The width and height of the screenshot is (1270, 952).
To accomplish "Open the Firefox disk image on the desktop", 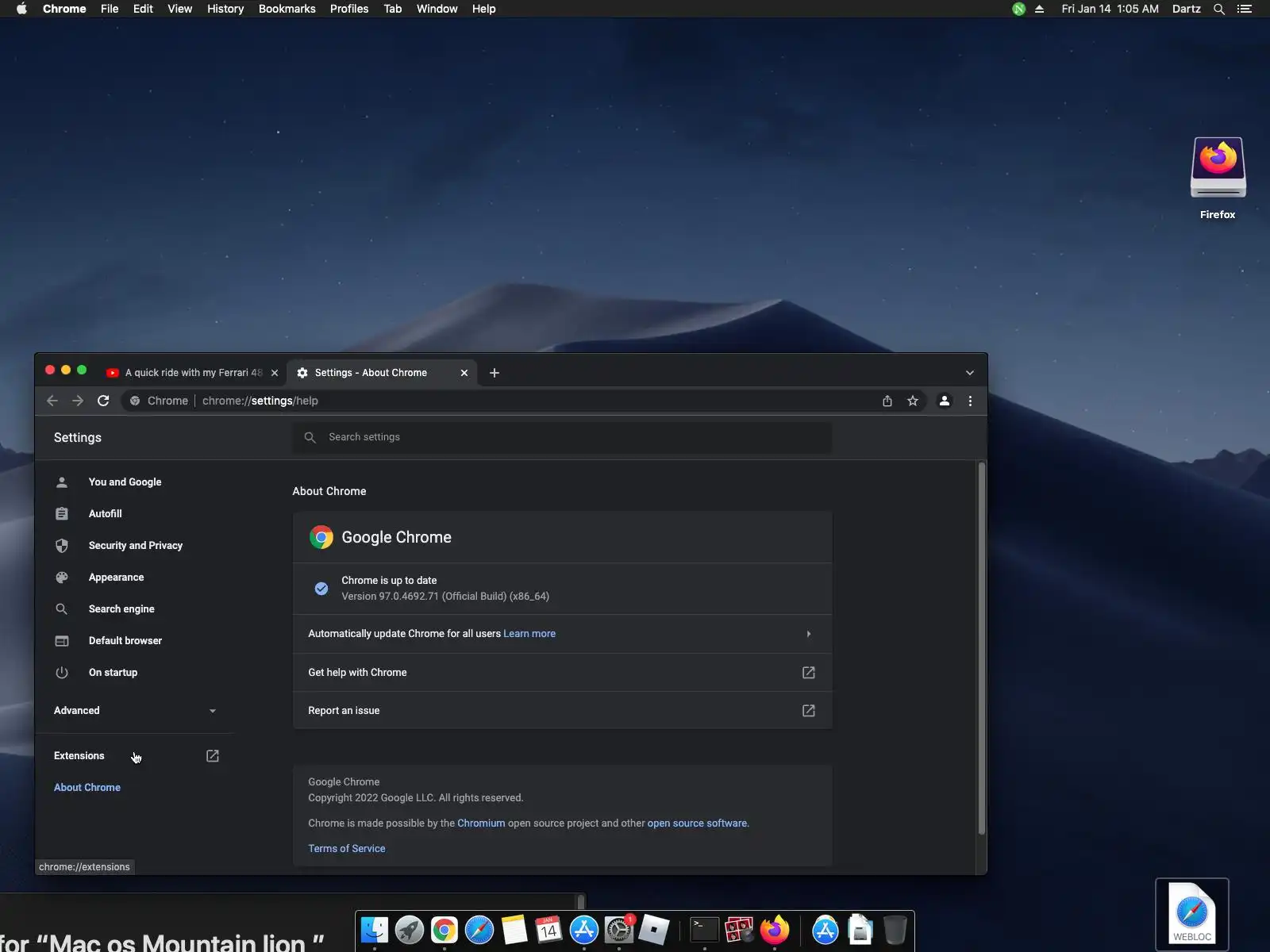I will click(x=1218, y=168).
